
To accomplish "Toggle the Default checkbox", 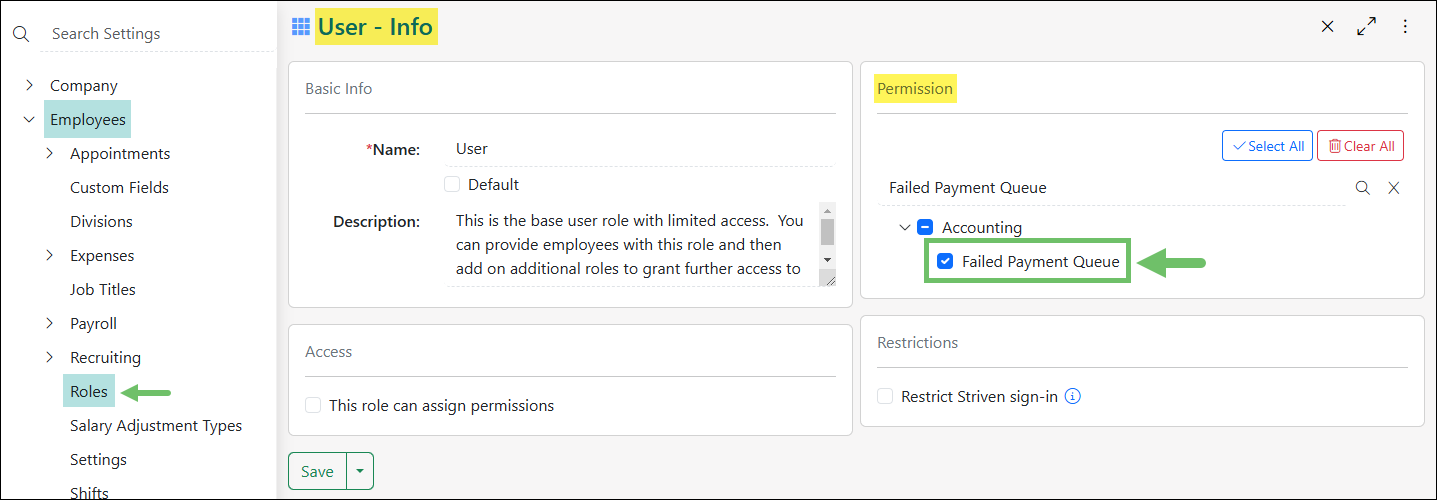I will coord(452,184).
